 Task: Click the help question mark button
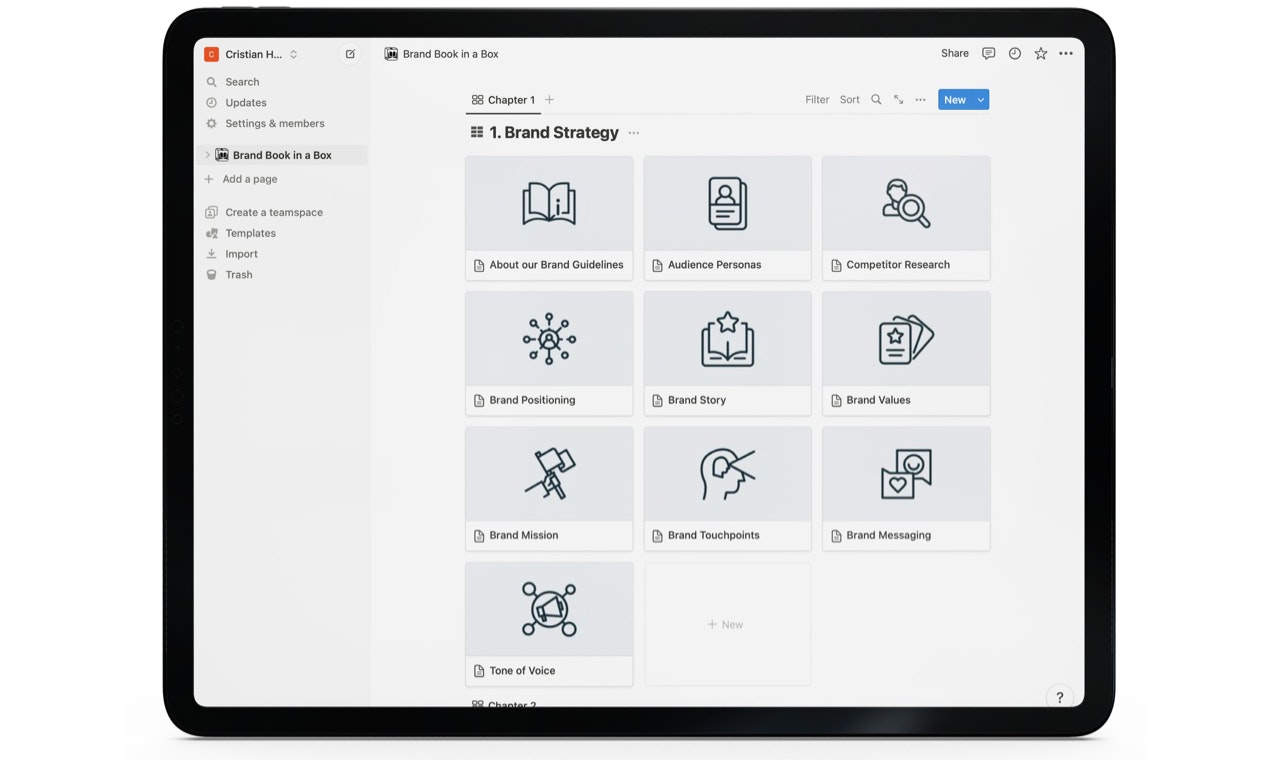[x=1060, y=697]
